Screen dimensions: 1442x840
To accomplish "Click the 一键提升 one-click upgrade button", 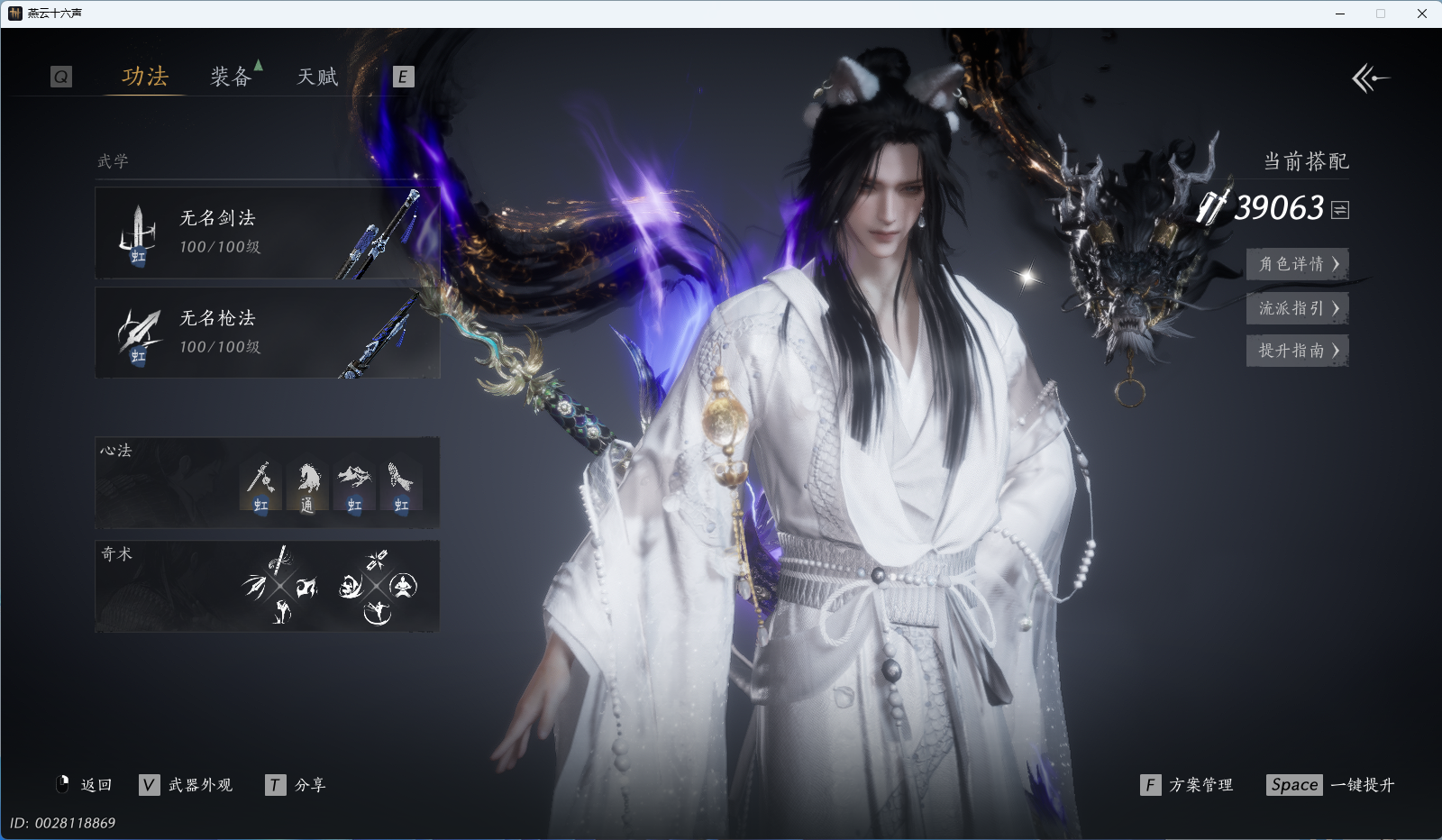I will (x=1330, y=785).
